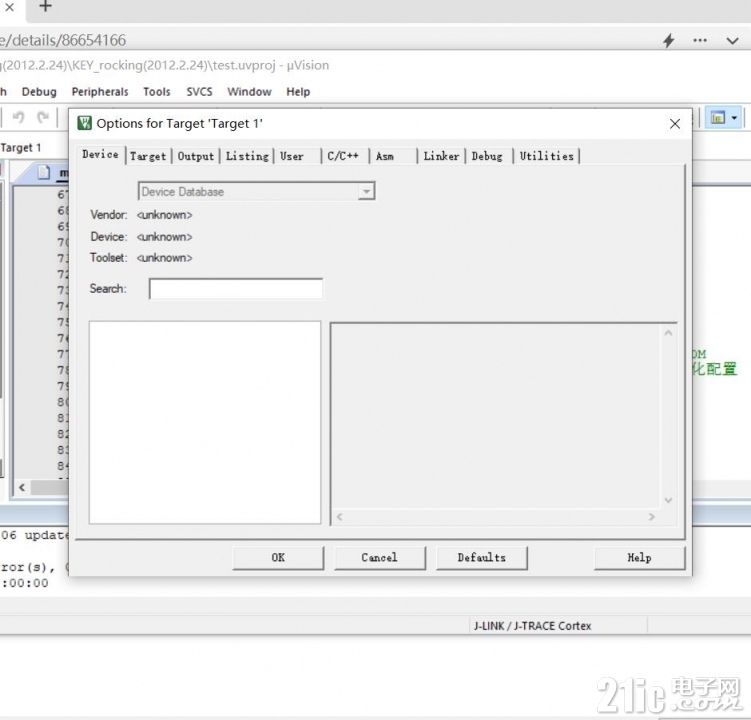
Task: Click the device list box
Action: click(205, 423)
